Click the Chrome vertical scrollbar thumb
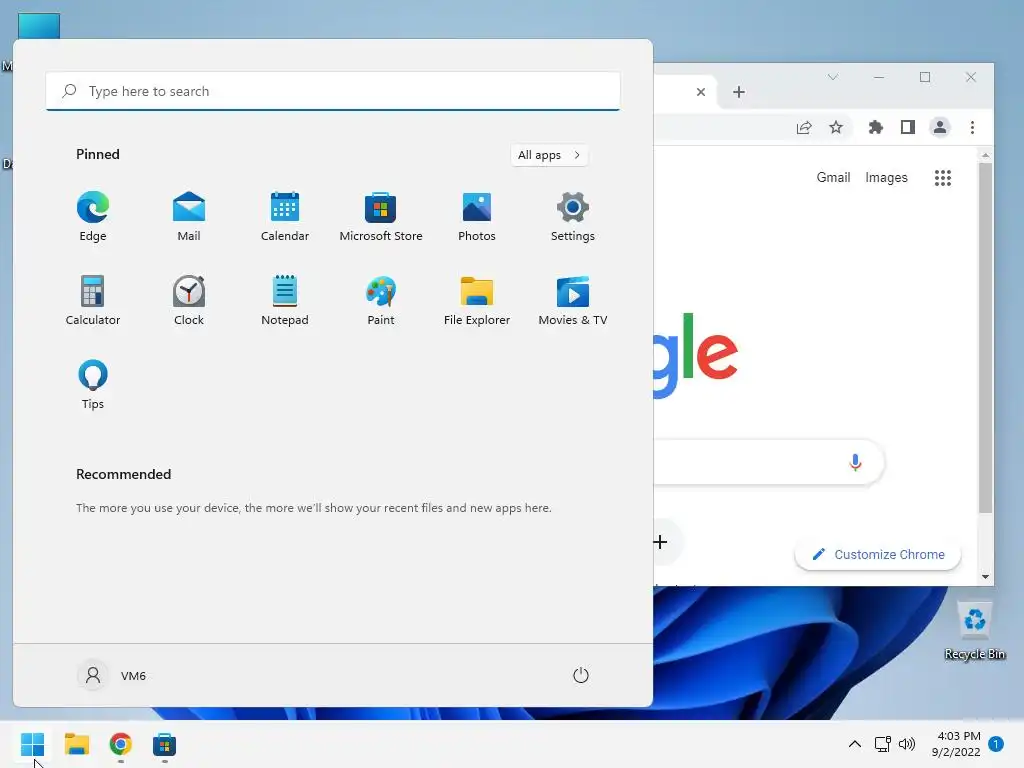 (985, 338)
